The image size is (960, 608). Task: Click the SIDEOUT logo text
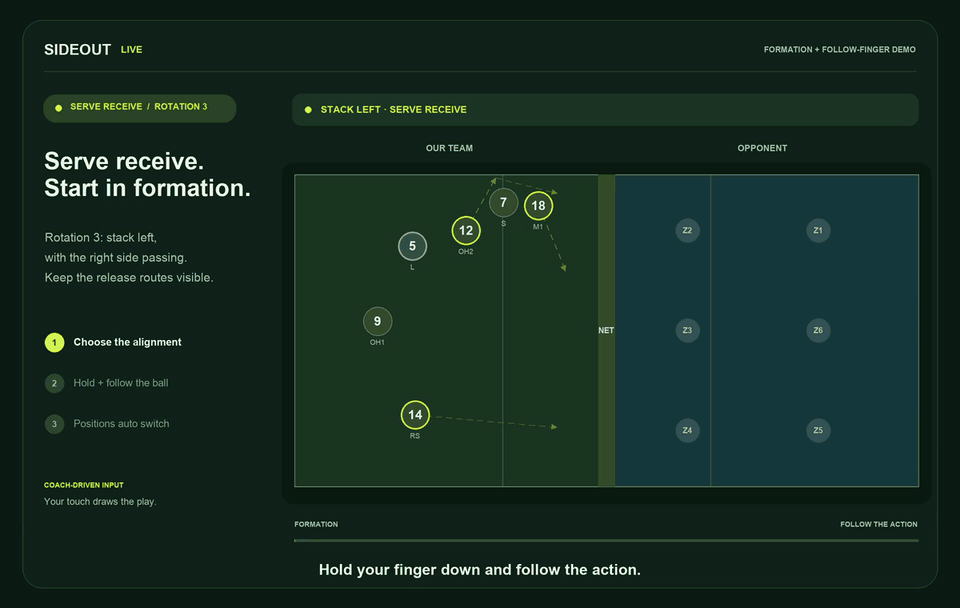click(x=78, y=50)
